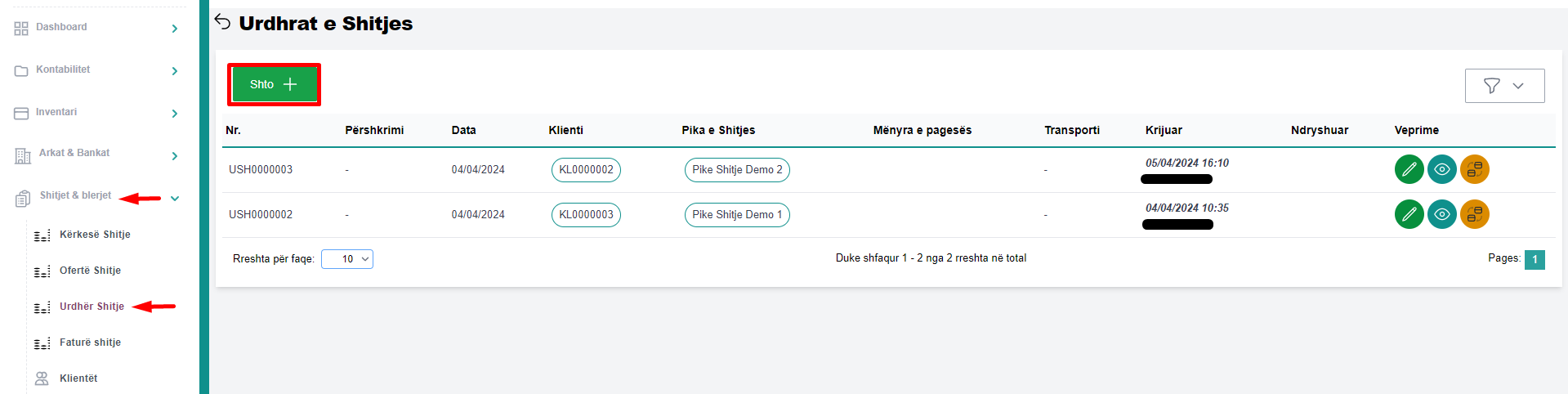This screenshot has height=394, width=1568.
Task: Click the Dashboard grid icon
Action: [21, 29]
